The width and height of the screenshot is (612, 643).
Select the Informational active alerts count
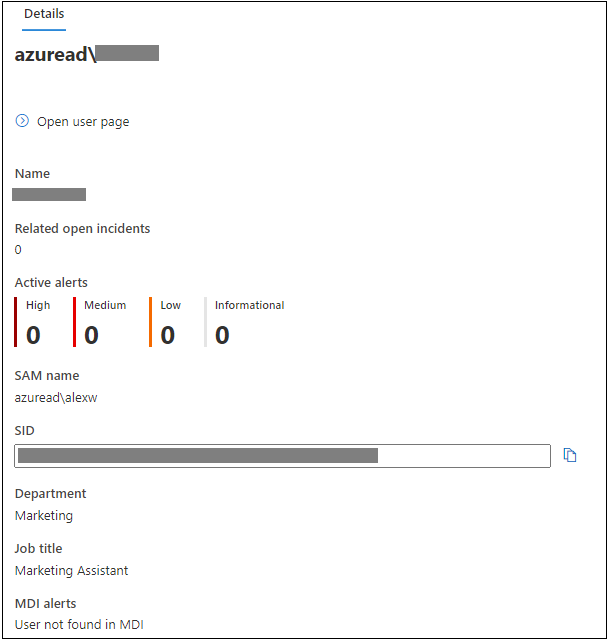coord(223,336)
